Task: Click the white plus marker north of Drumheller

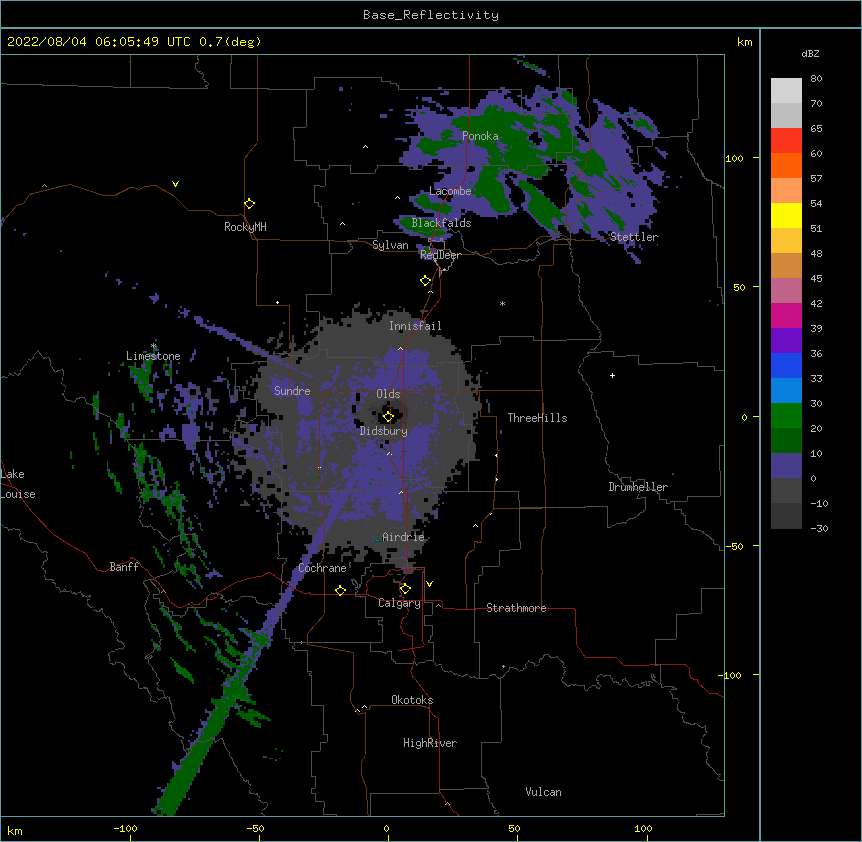Action: pyautogui.click(x=612, y=375)
